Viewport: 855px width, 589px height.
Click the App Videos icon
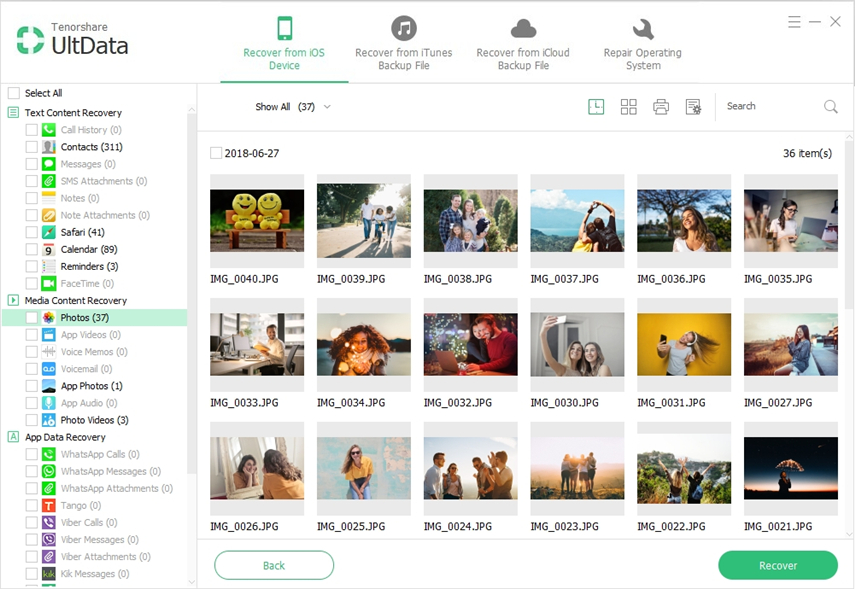[49, 335]
